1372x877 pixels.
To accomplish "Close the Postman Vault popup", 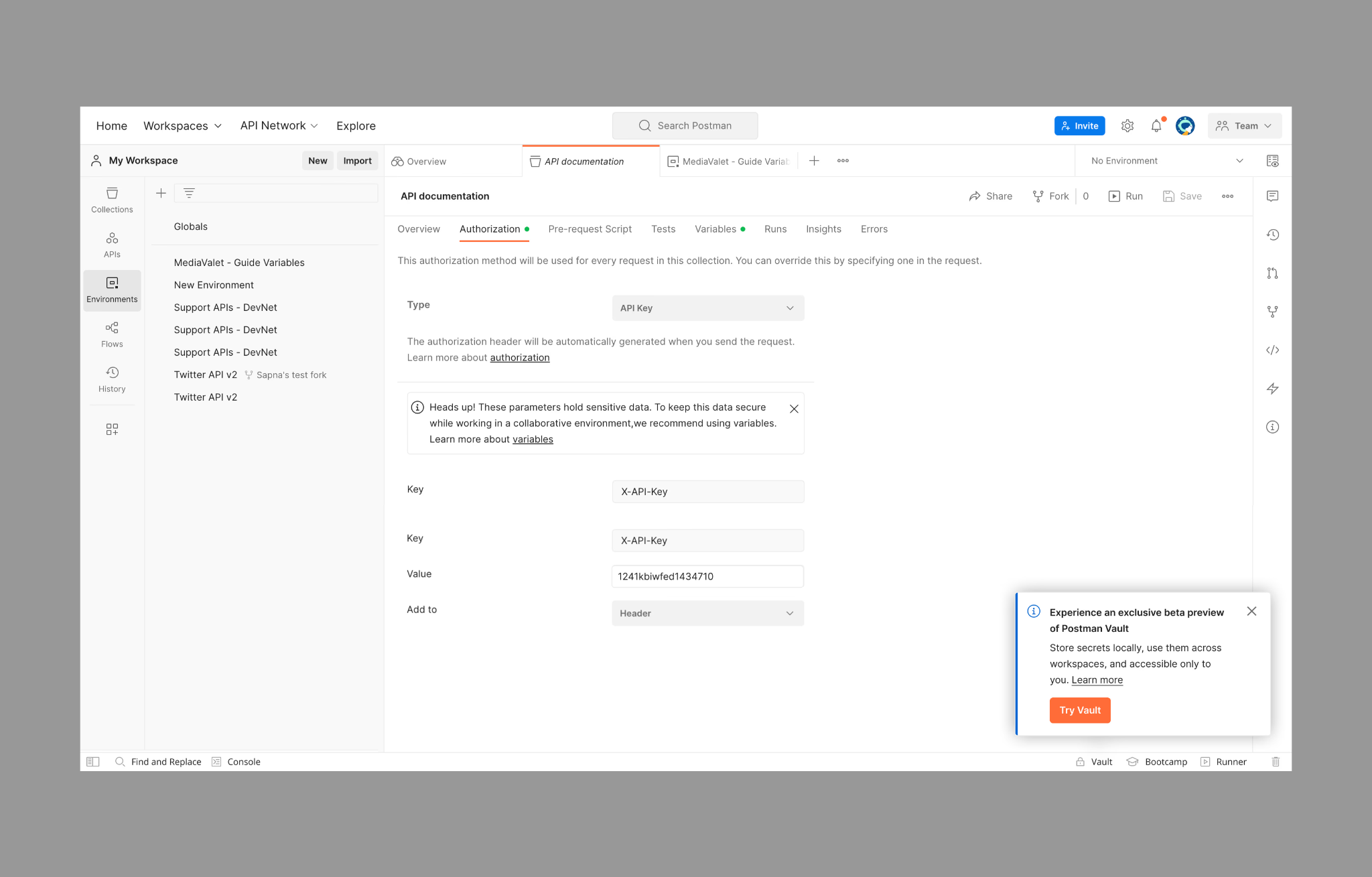I will pos(1251,611).
